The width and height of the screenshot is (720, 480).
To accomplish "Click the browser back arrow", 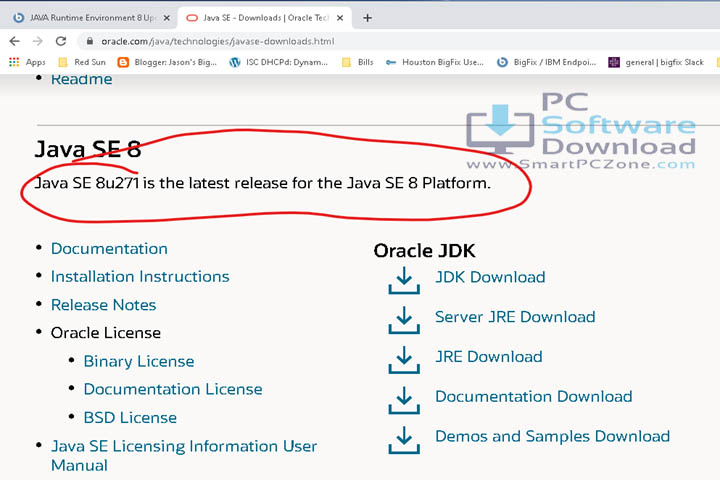I will coord(15,41).
